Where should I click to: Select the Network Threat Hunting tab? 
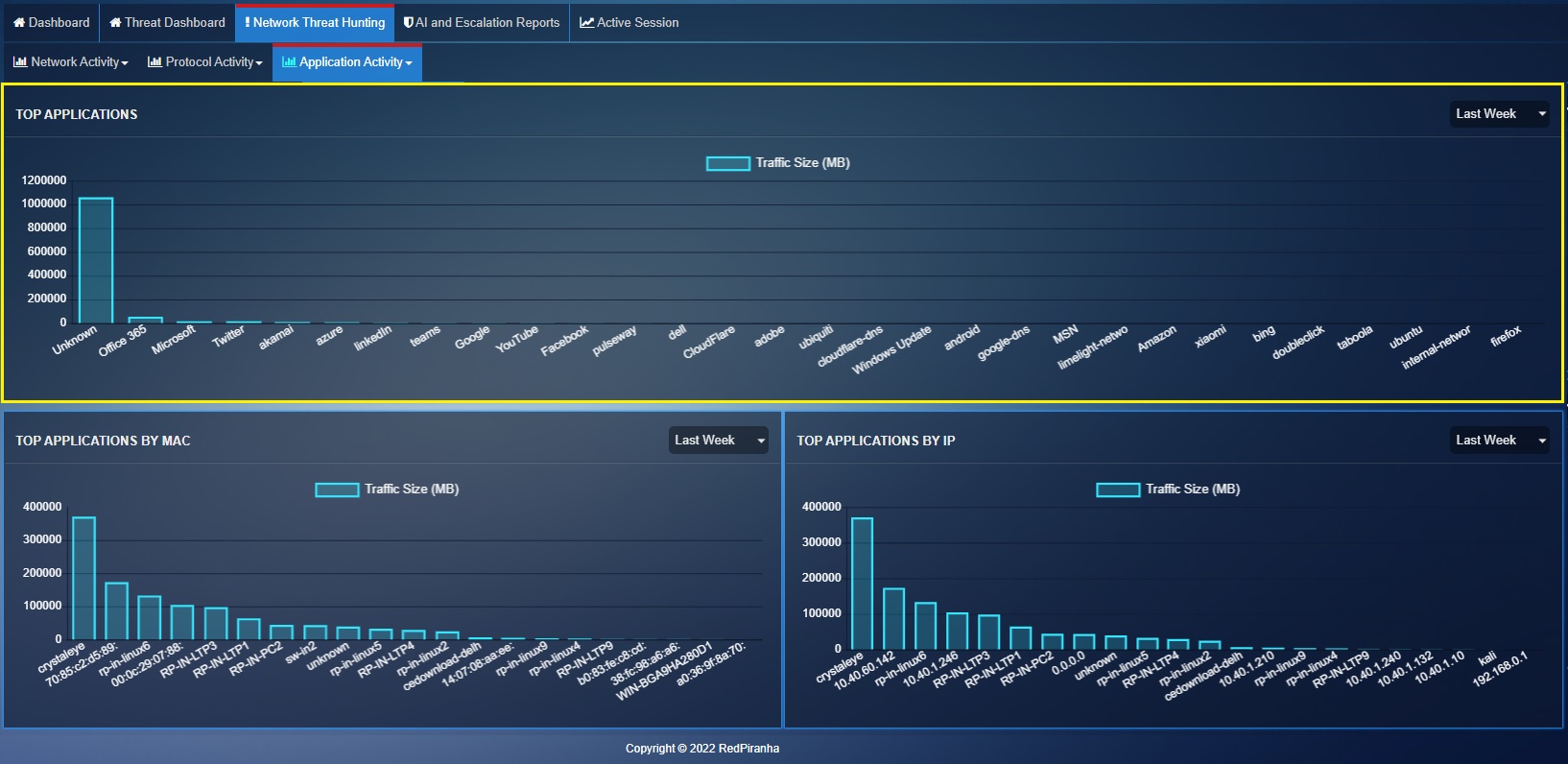pos(315,22)
